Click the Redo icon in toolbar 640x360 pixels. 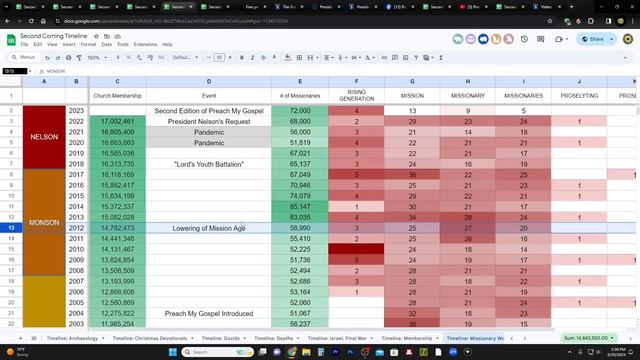point(58,58)
